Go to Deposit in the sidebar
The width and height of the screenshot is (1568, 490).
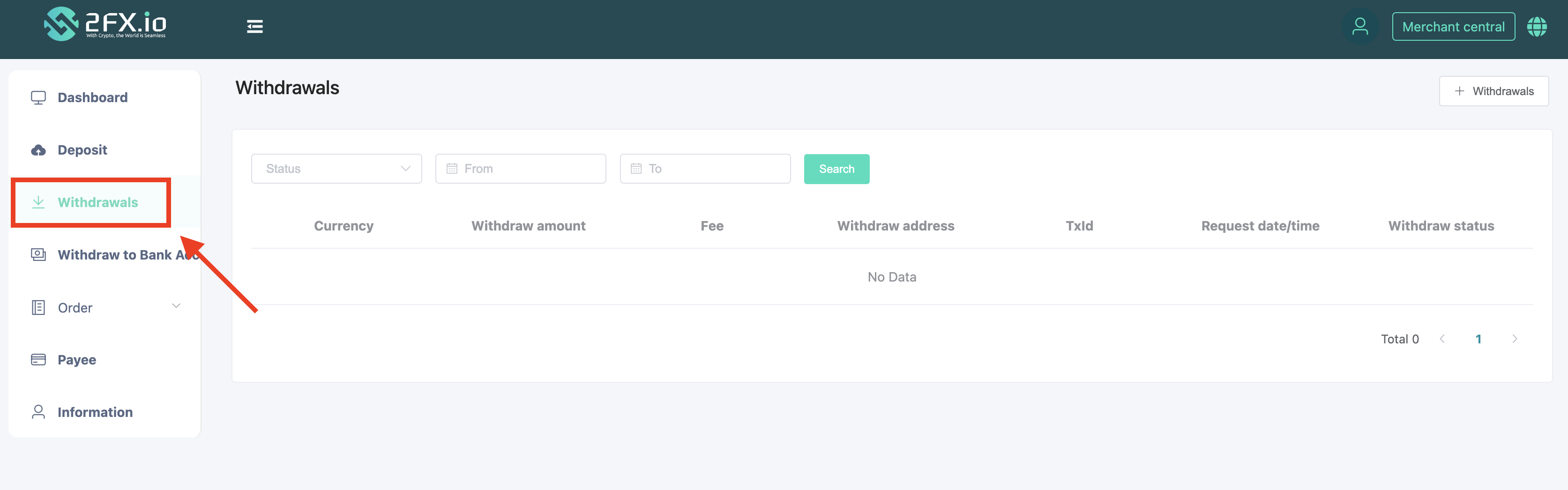82,150
